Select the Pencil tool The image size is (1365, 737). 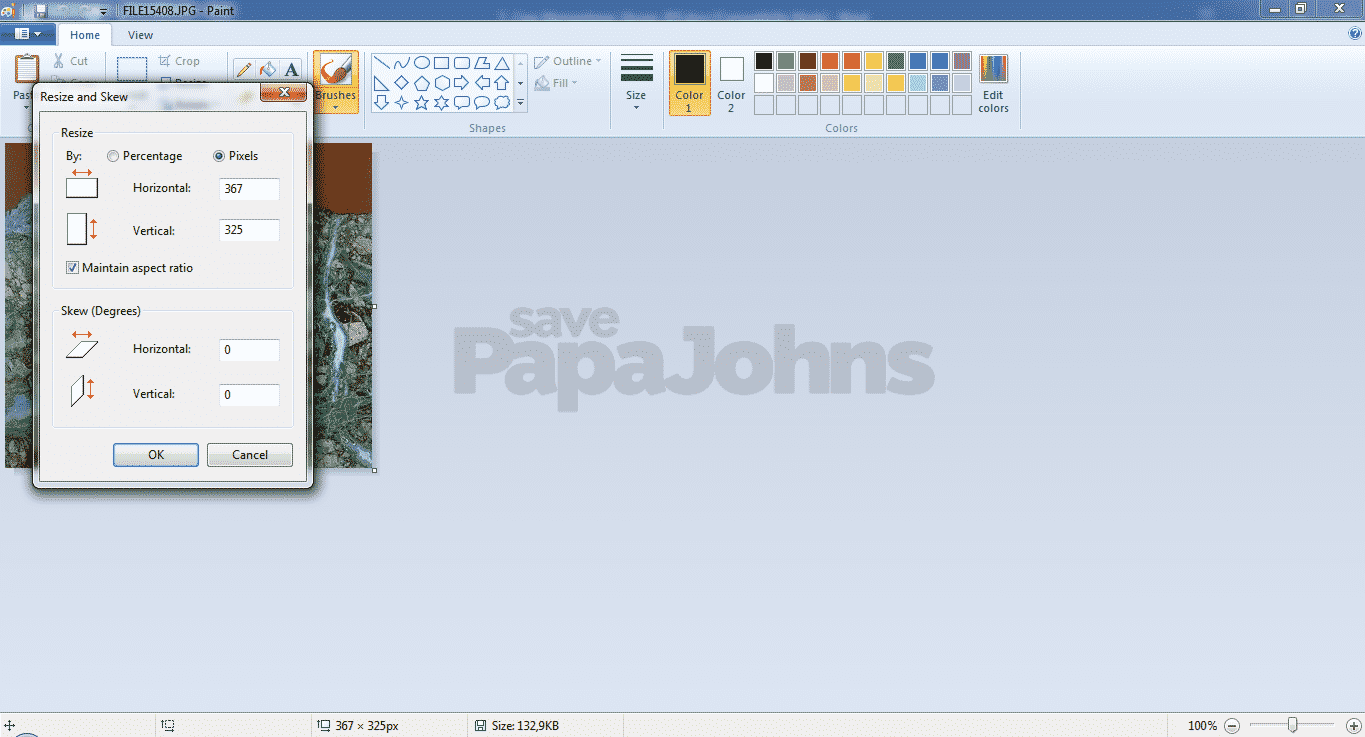[x=243, y=70]
